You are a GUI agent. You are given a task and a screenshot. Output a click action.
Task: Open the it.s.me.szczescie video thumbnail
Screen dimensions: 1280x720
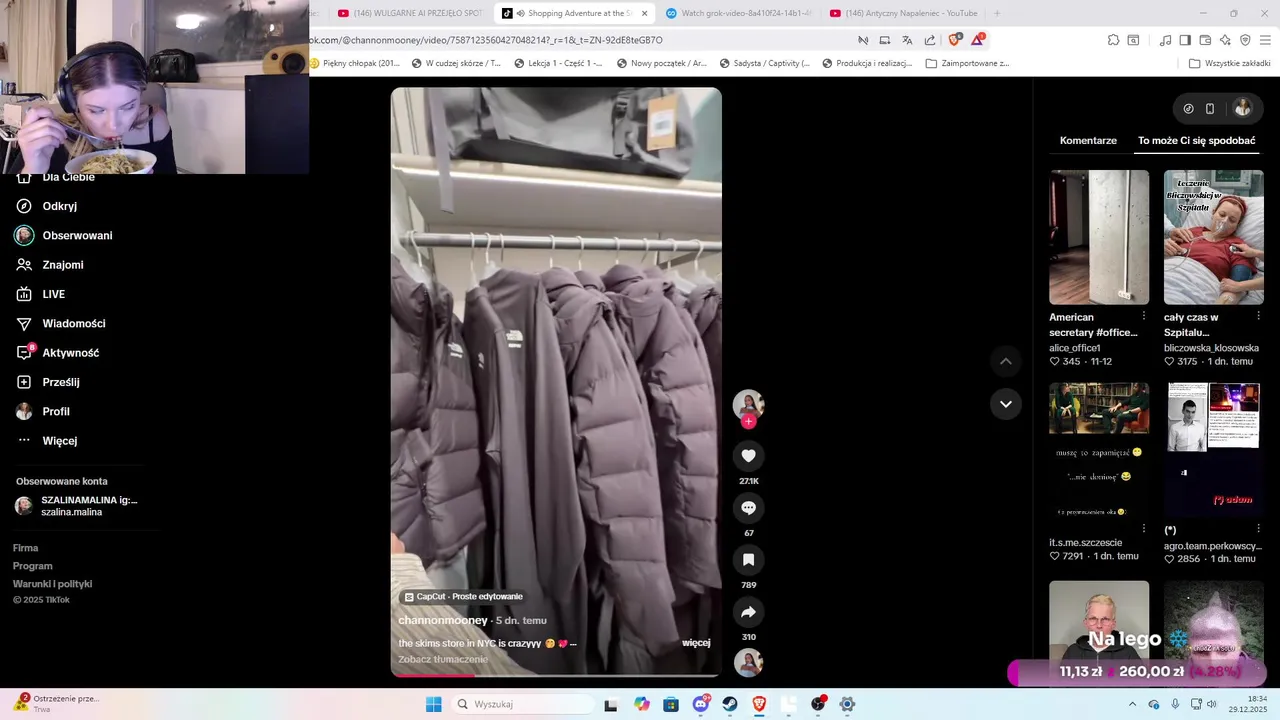click(x=1099, y=450)
